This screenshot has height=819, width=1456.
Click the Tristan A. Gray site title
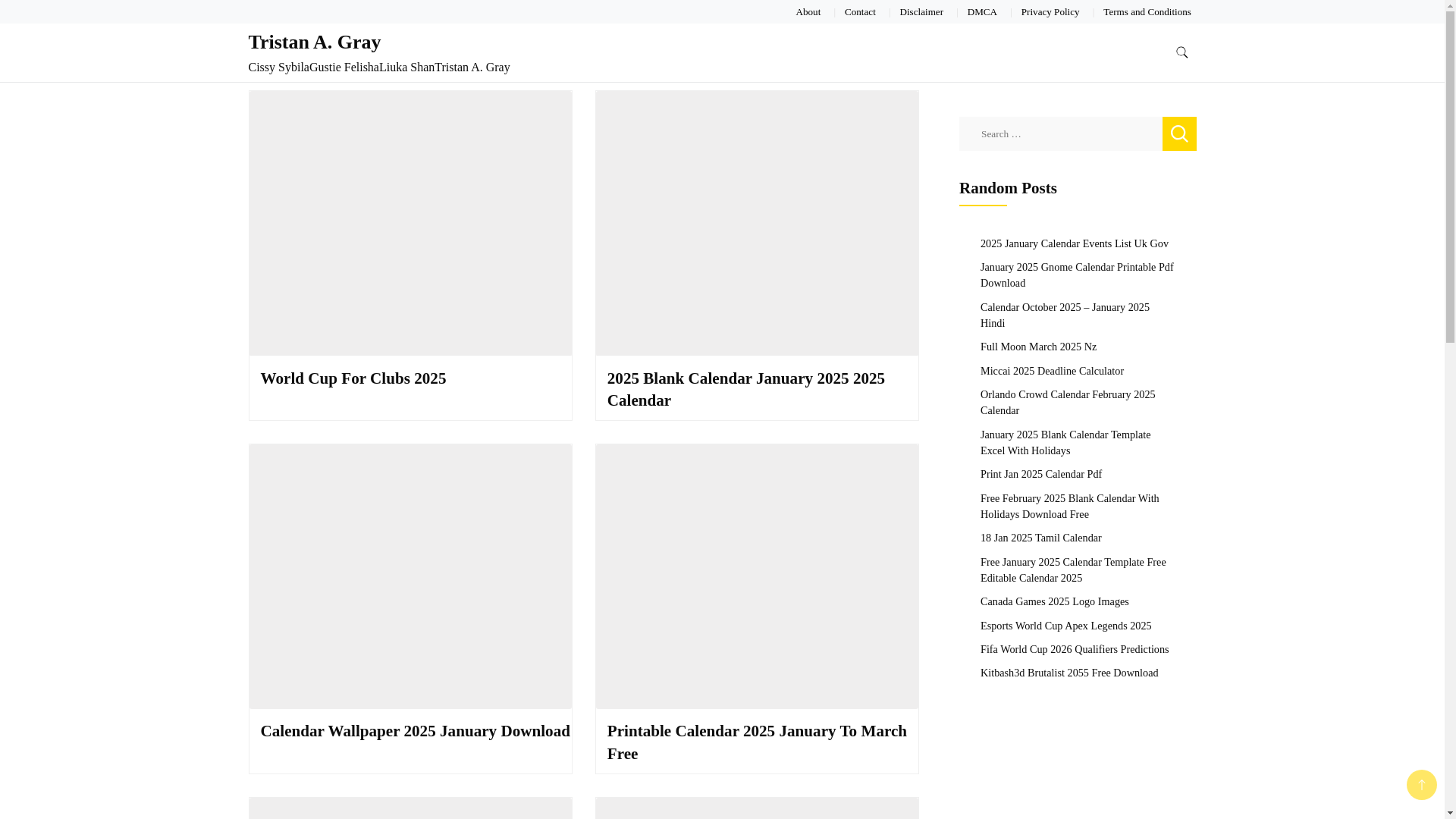click(315, 42)
